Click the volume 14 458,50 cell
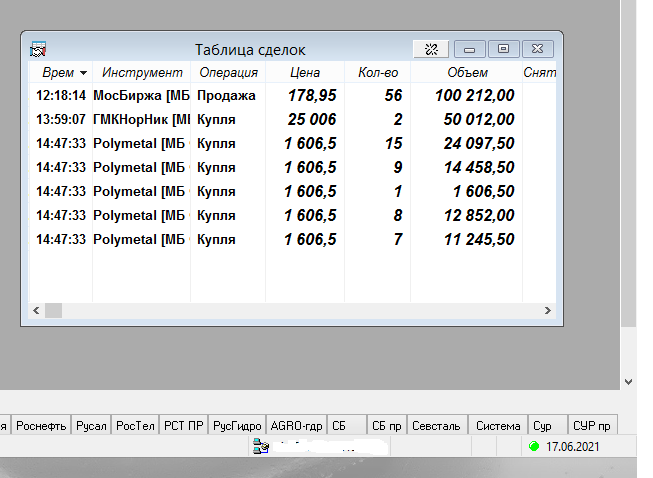The height and width of the screenshot is (478, 653). tap(467, 167)
